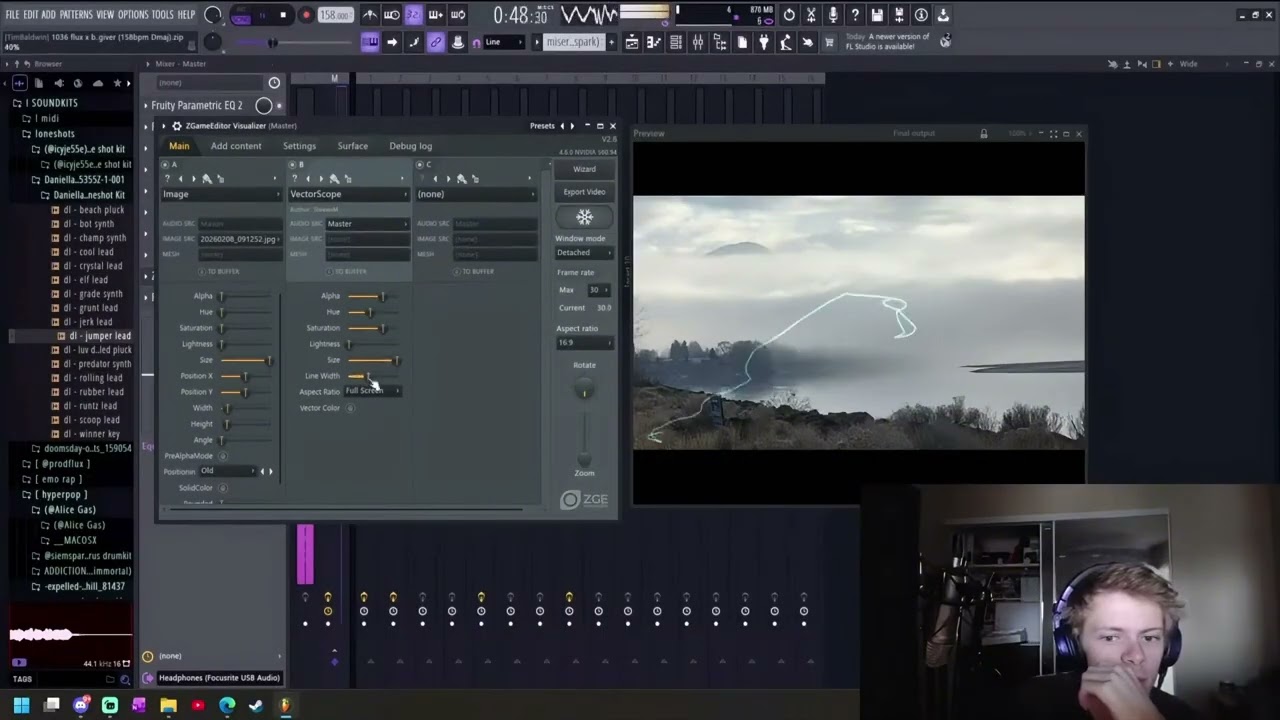
Task: Click the Preview window lock icon
Action: [x=983, y=133]
